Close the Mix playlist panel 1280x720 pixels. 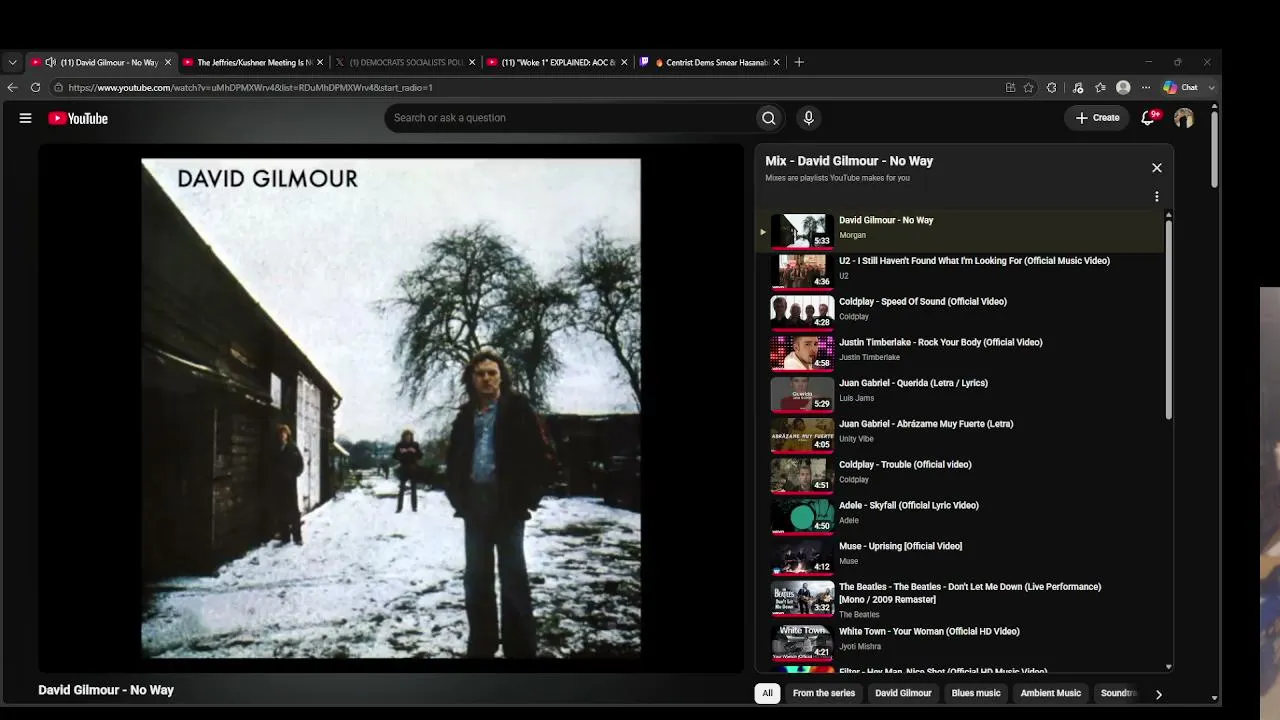[x=1157, y=168]
